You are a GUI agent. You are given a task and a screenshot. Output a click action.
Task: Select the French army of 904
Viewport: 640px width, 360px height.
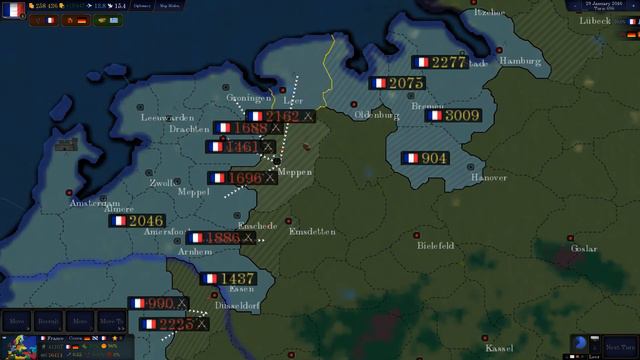pos(425,158)
